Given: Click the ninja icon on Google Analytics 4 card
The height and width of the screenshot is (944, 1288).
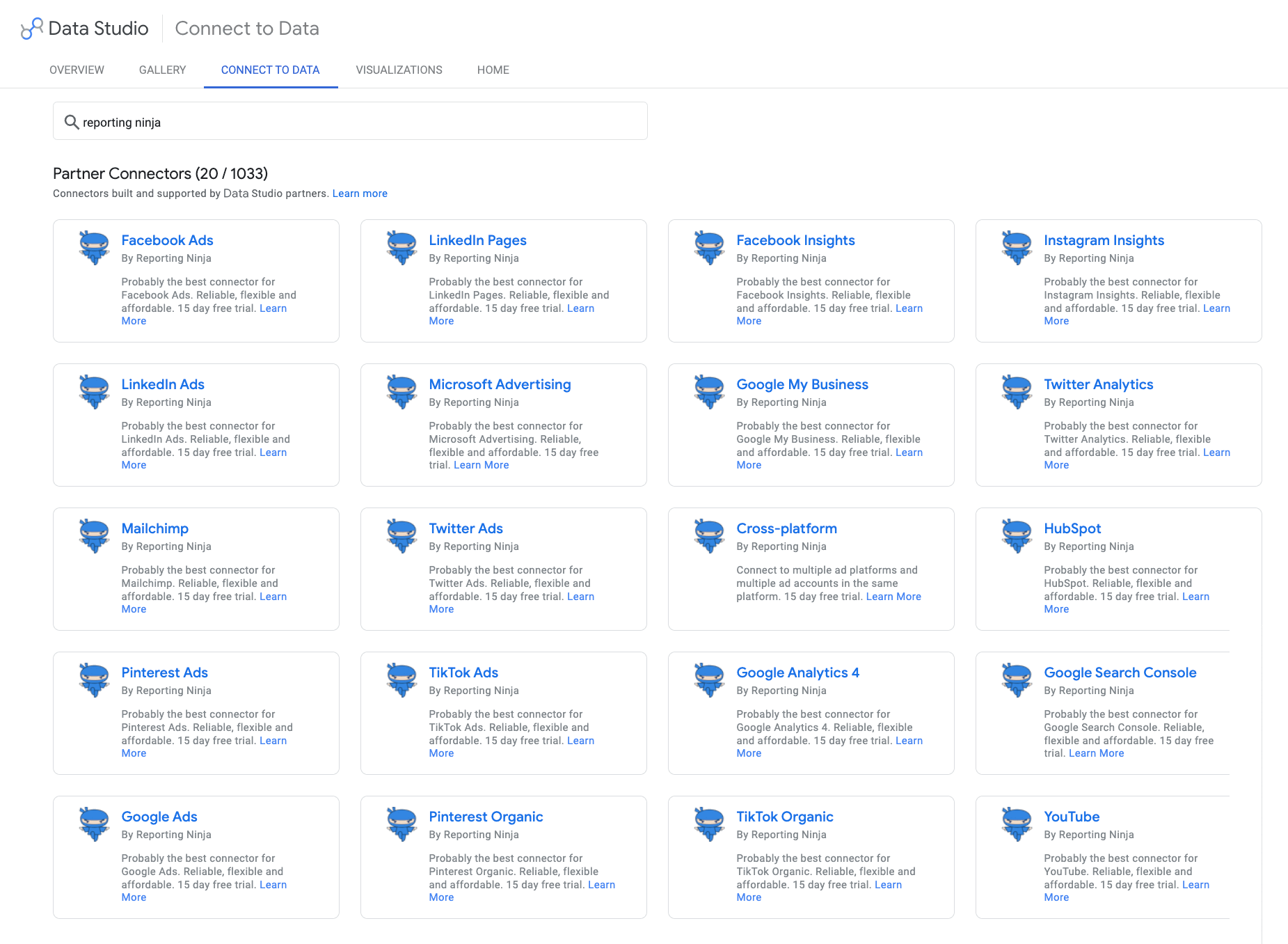Looking at the screenshot, I should click(x=709, y=679).
